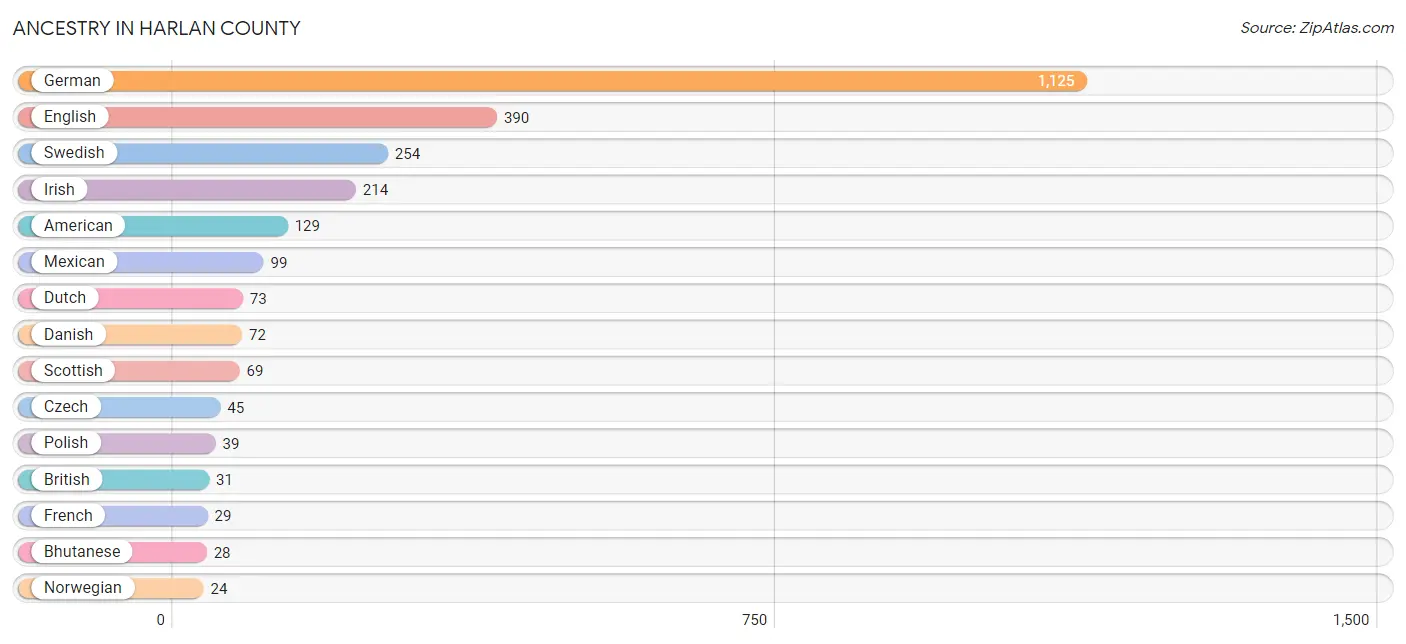Viewport: 1406px width, 644px height.
Task: Click the 0 axis label
Action: click(x=160, y=620)
